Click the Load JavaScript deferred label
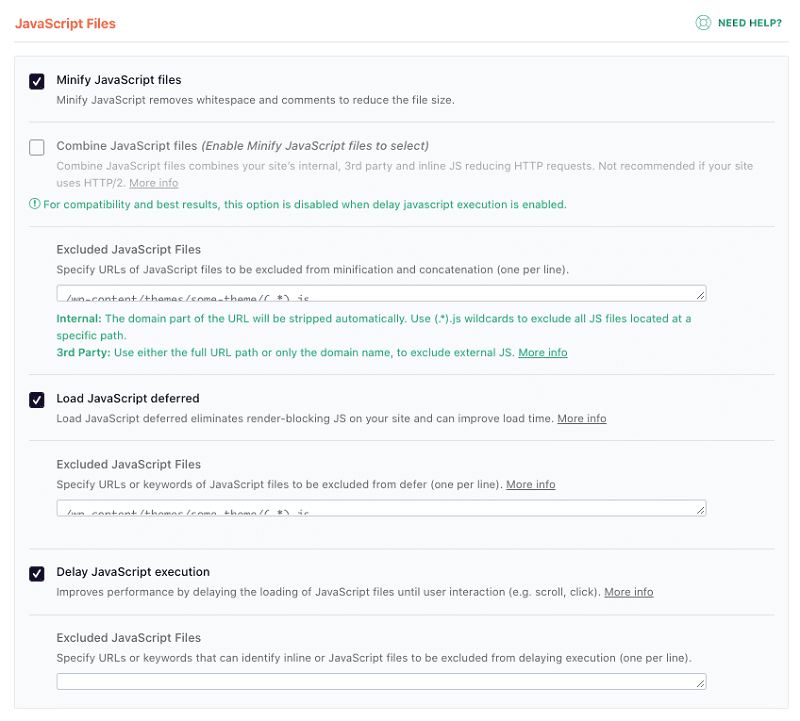 [x=128, y=399]
